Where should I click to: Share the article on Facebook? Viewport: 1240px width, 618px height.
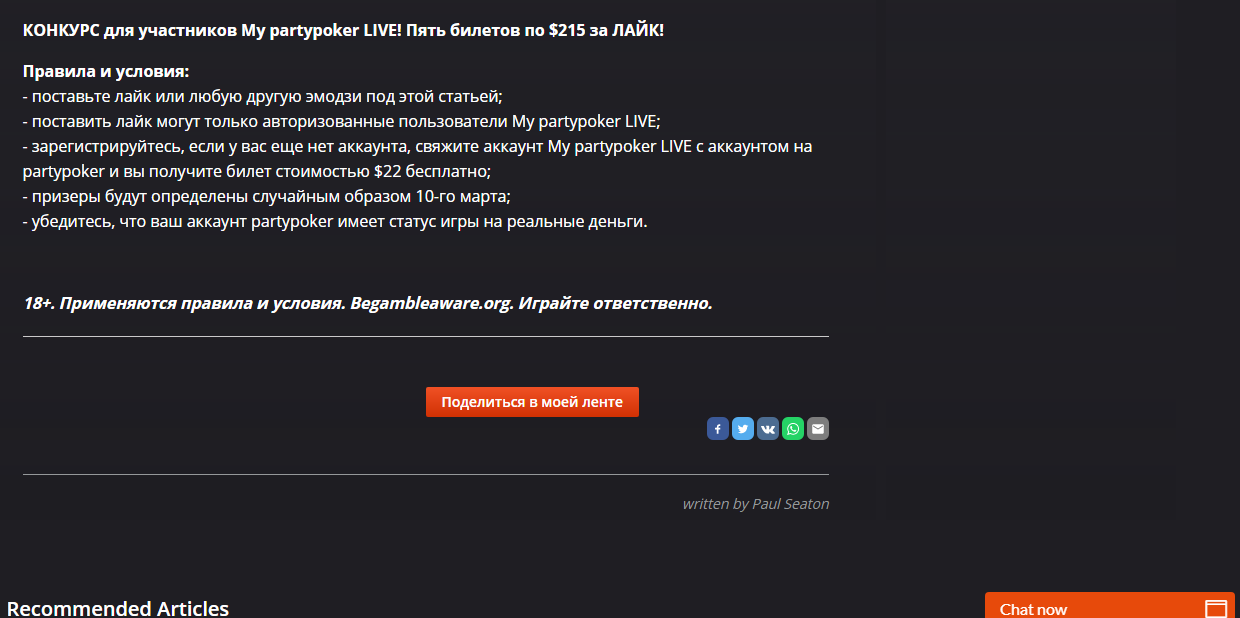(718, 429)
